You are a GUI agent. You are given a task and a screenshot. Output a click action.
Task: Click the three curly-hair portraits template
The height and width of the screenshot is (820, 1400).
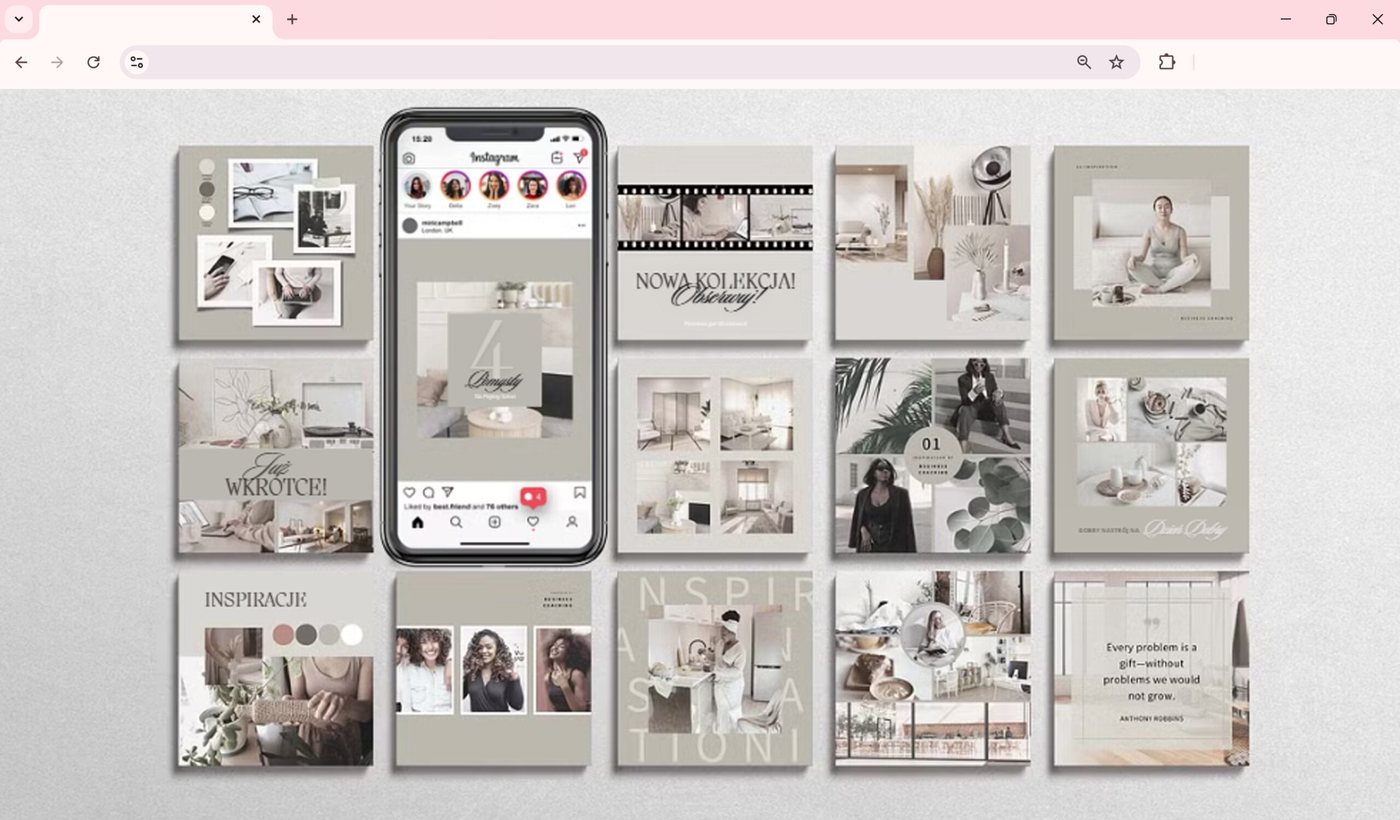pyautogui.click(x=494, y=669)
